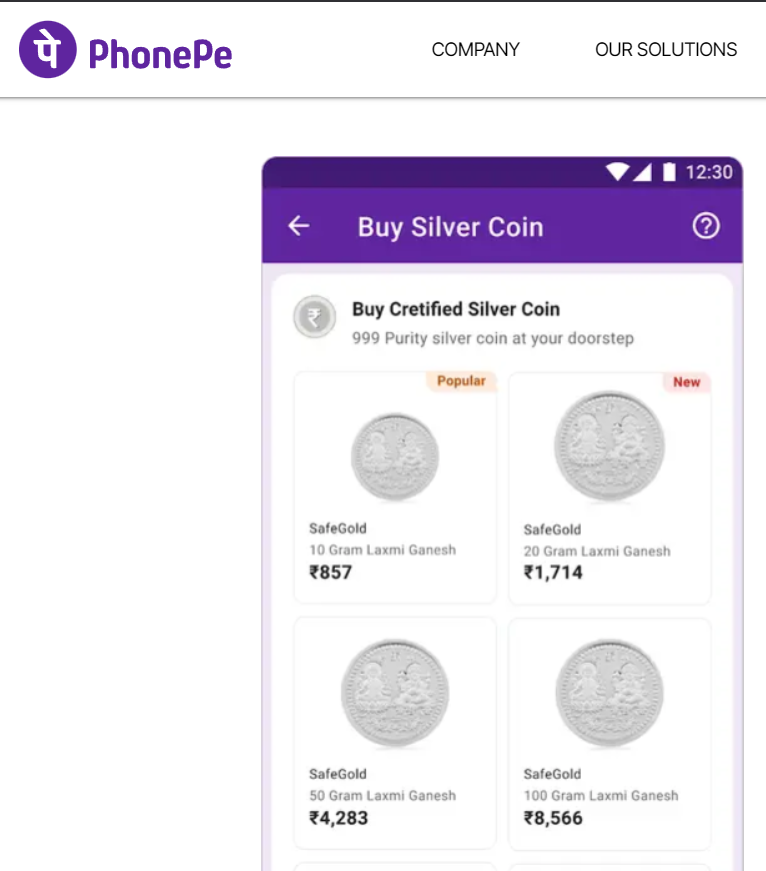Click the cellular signal icon
The height and width of the screenshot is (871, 766).
click(642, 172)
